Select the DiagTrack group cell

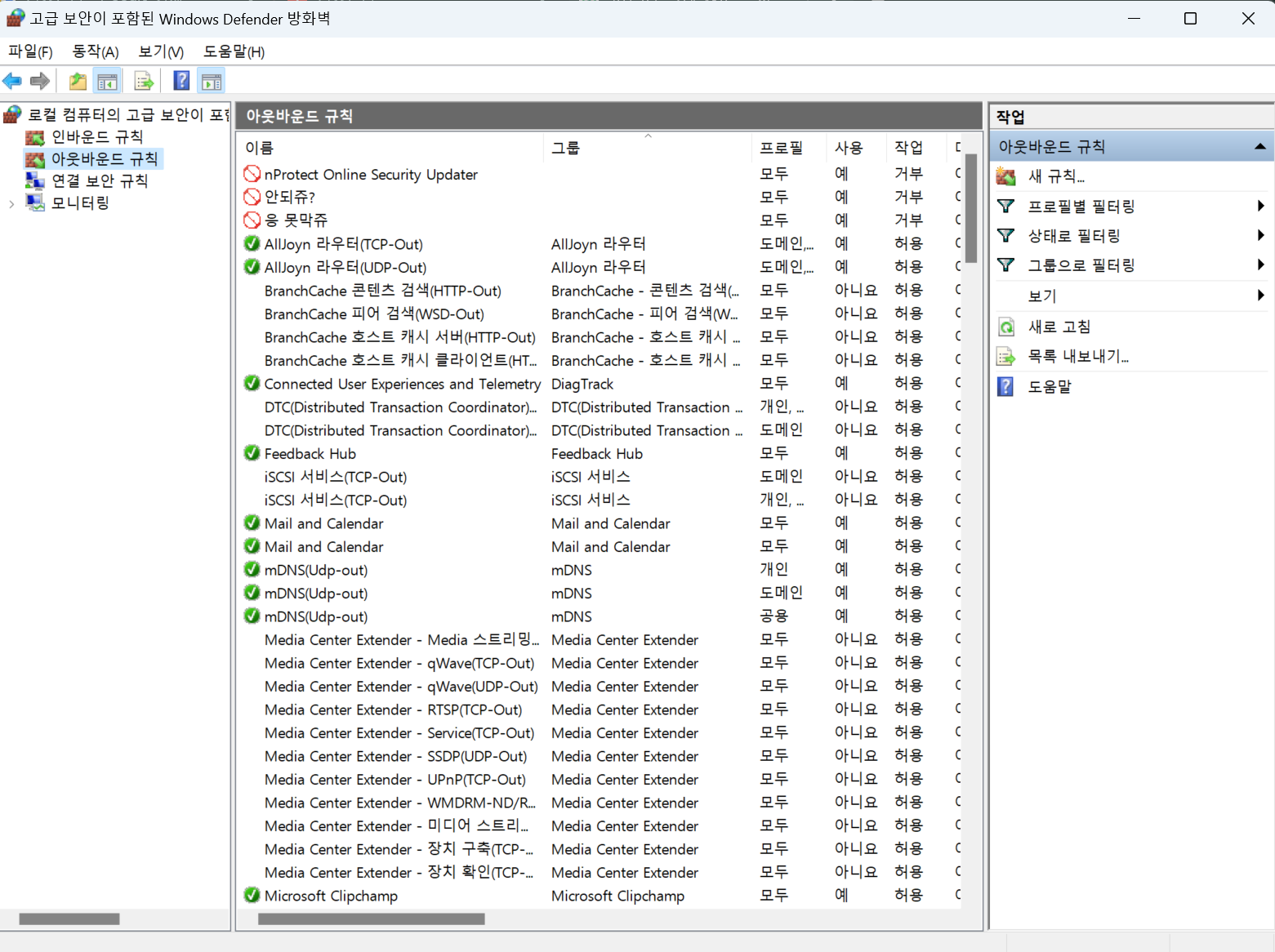582,384
